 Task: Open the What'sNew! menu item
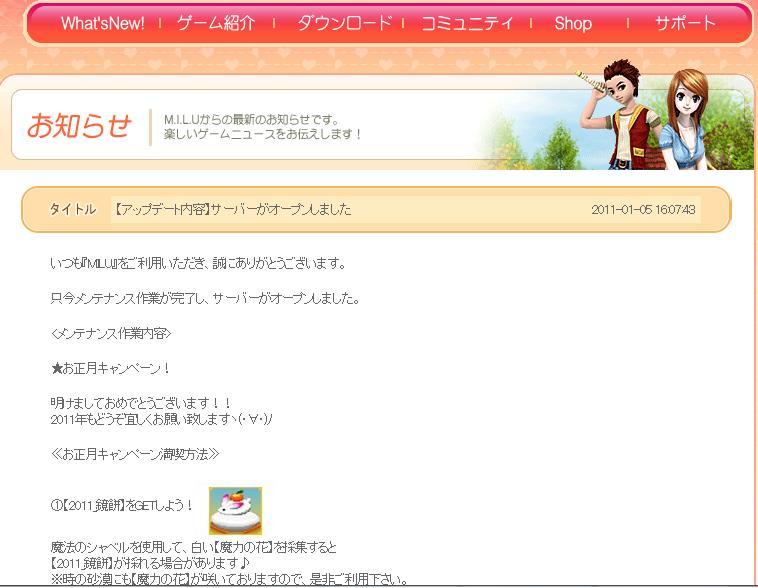point(102,24)
